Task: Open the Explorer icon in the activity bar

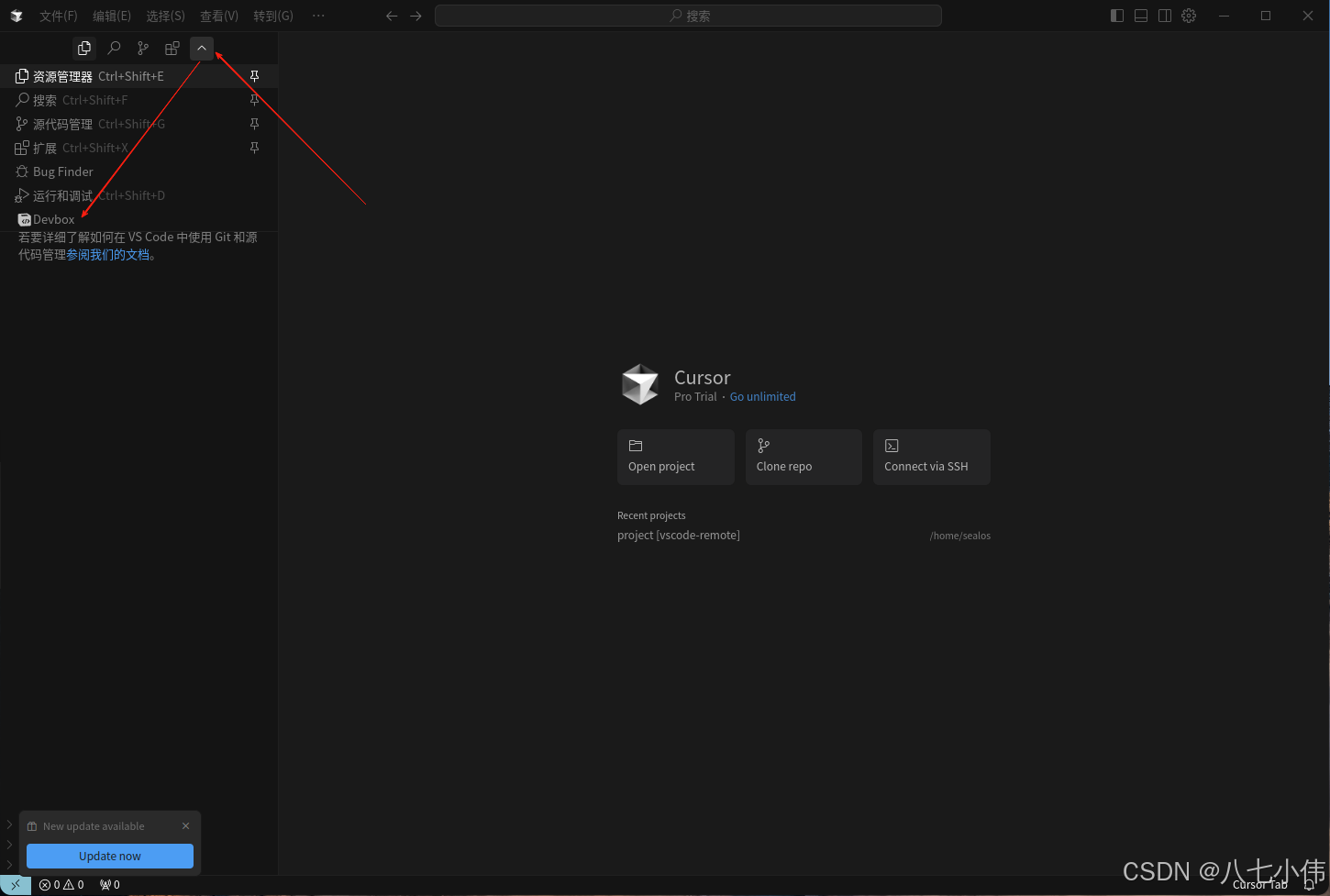Action: coord(84,48)
